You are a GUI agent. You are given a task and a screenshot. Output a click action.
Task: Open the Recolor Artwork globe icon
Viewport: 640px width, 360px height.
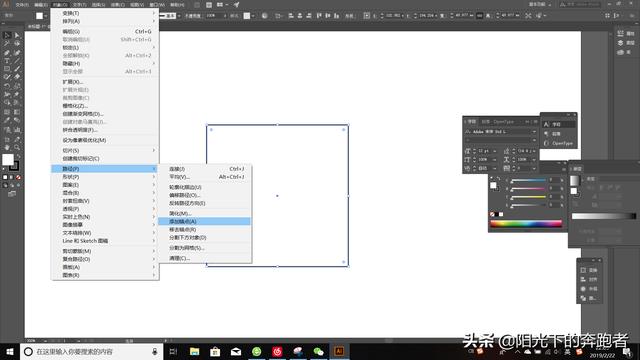coord(264,16)
